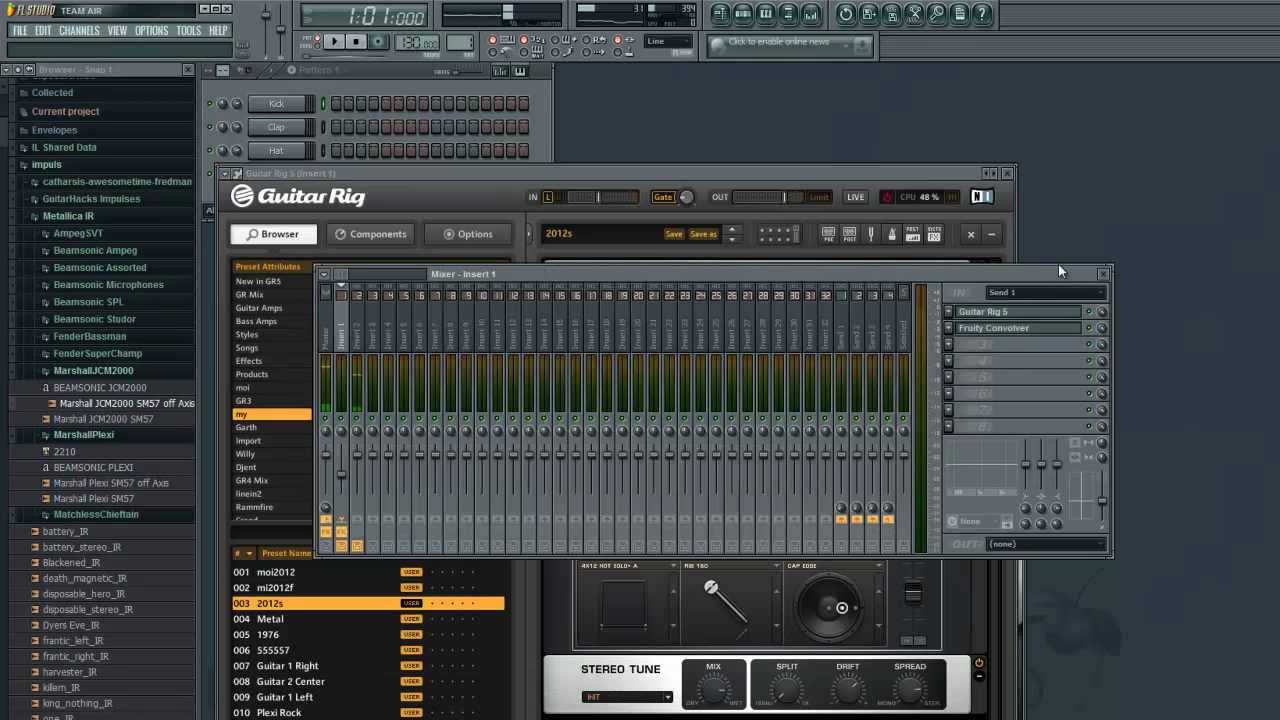This screenshot has height=720, width=1280.
Task: Click the Guitar Rig power icon next to CPU
Action: click(x=887, y=197)
